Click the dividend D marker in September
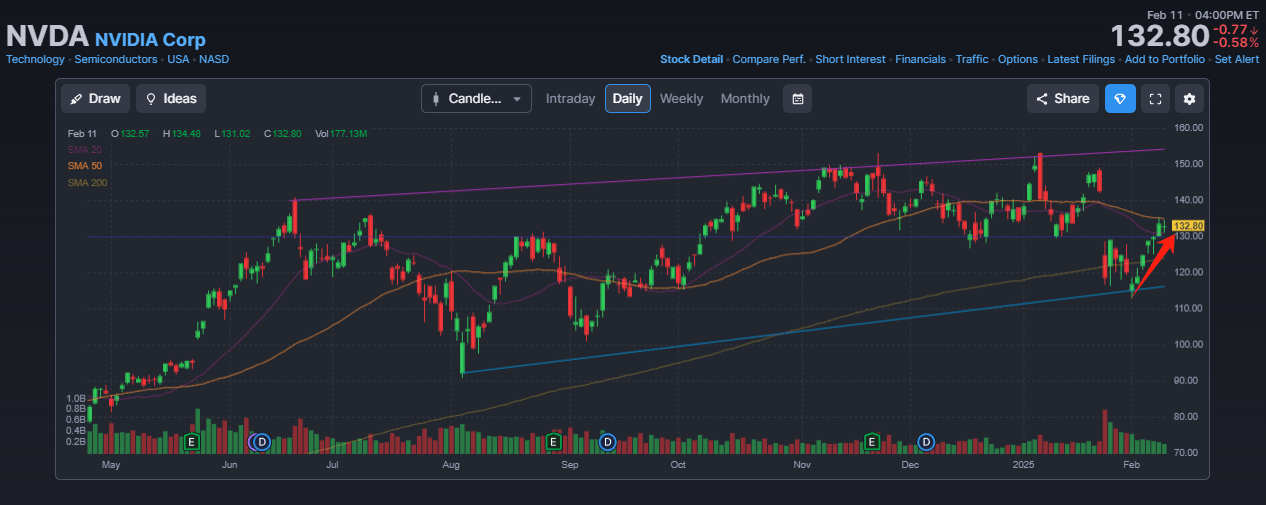Viewport: 1266px width, 505px height. (606, 440)
